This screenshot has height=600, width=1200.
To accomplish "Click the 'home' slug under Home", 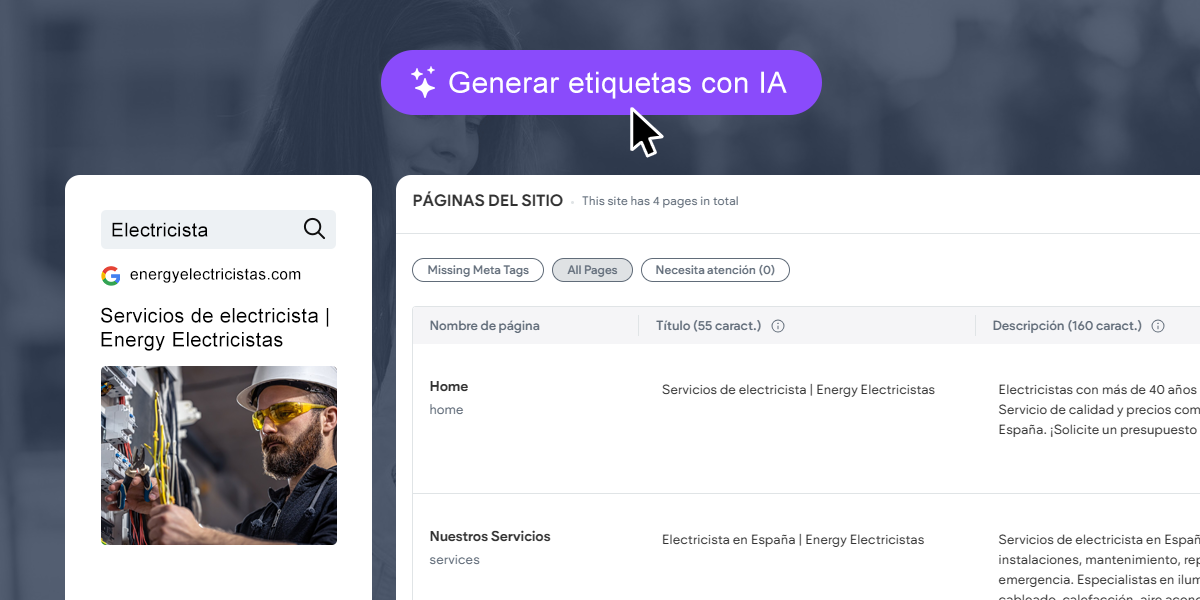I will click(447, 410).
